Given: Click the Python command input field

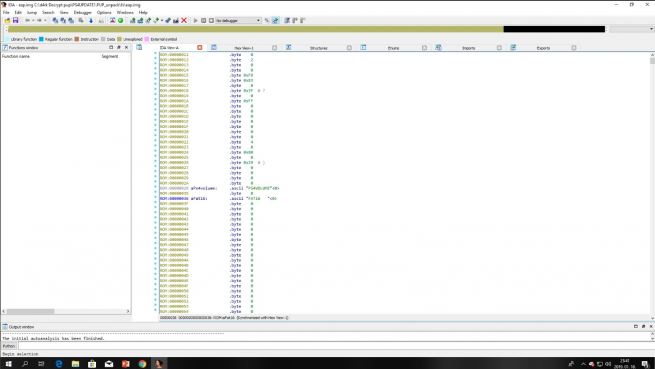Looking at the screenshot, I should click(335, 346).
